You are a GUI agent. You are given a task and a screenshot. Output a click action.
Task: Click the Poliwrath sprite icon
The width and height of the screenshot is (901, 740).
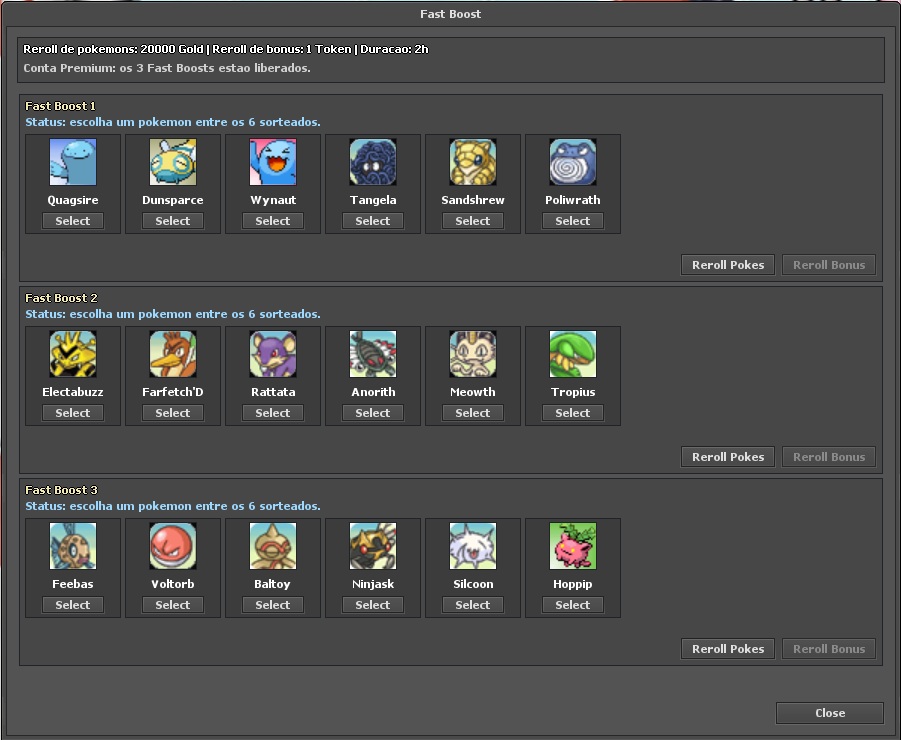(x=572, y=161)
